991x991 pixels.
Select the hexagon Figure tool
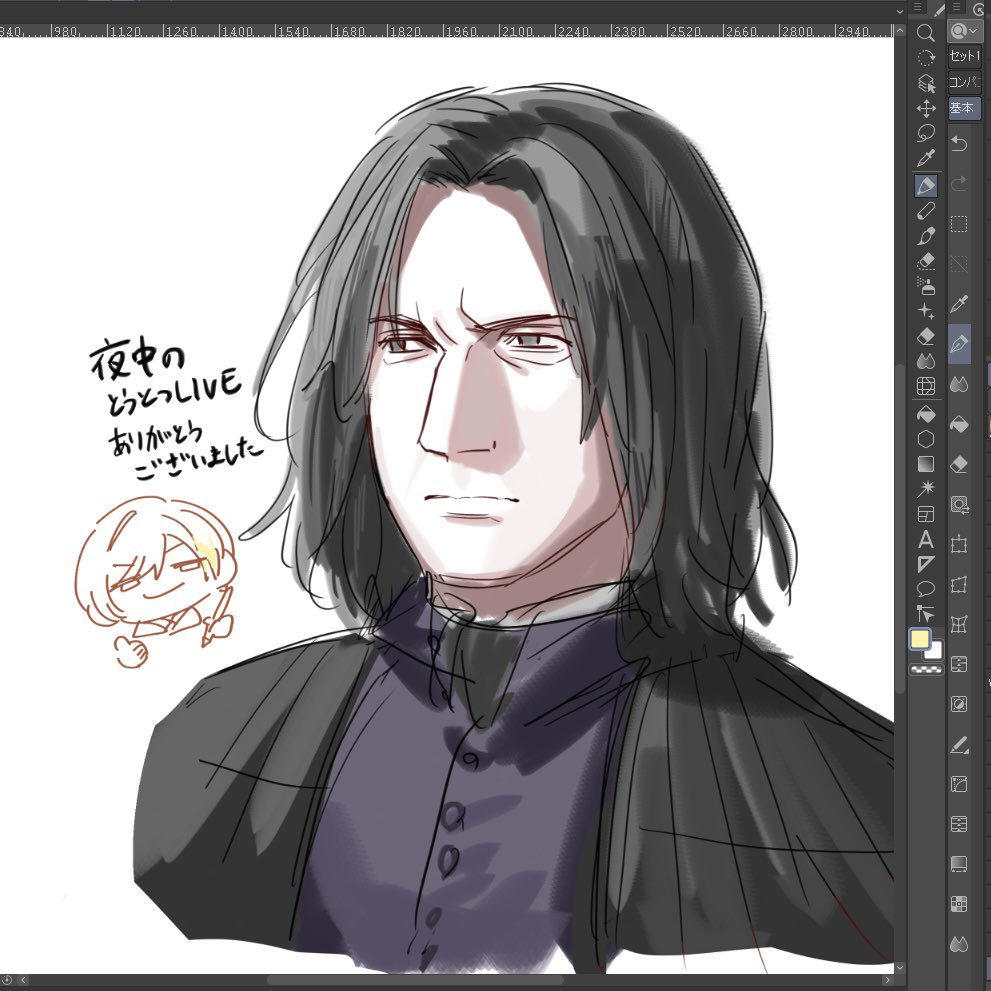[x=925, y=439]
